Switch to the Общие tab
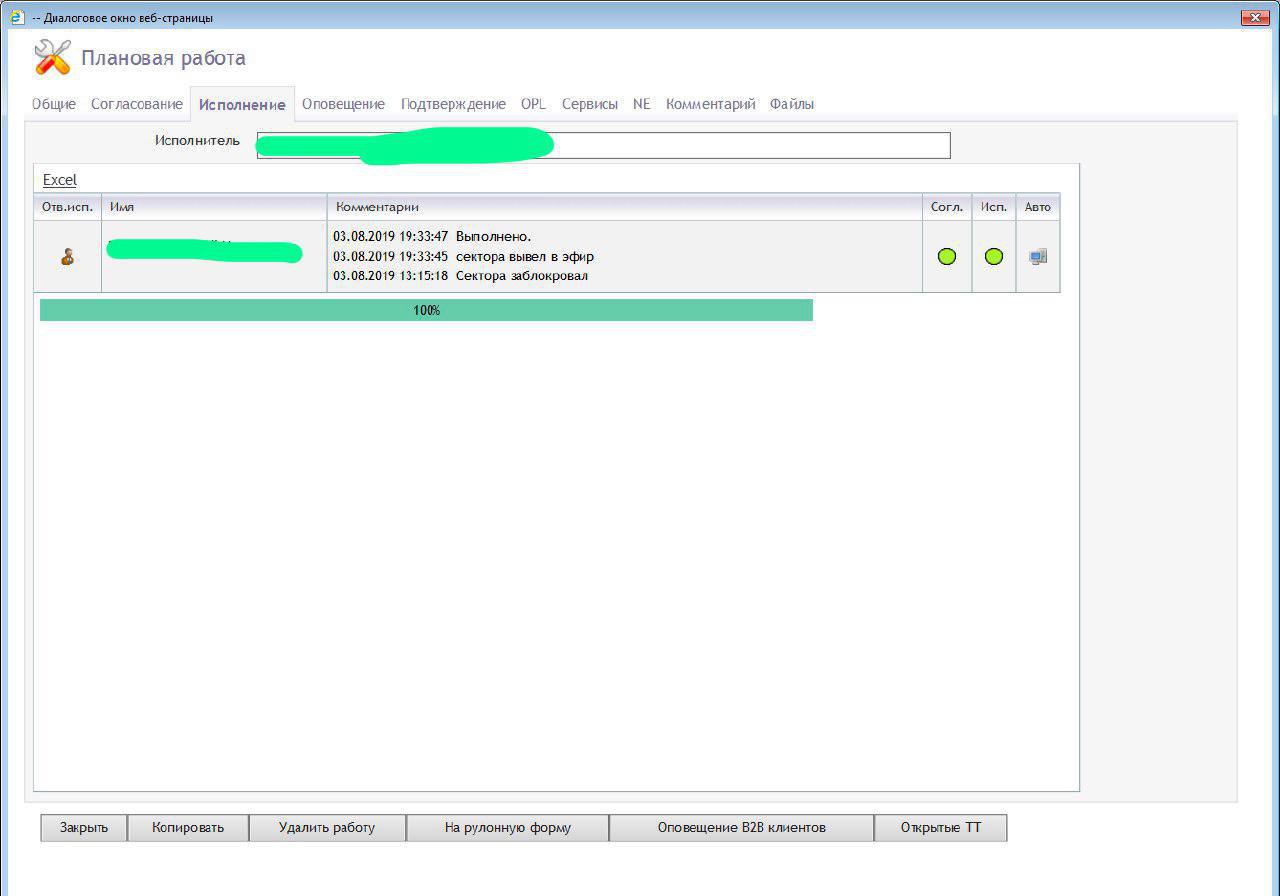Screen dimensions: 1280x896 pyautogui.click(x=54, y=104)
